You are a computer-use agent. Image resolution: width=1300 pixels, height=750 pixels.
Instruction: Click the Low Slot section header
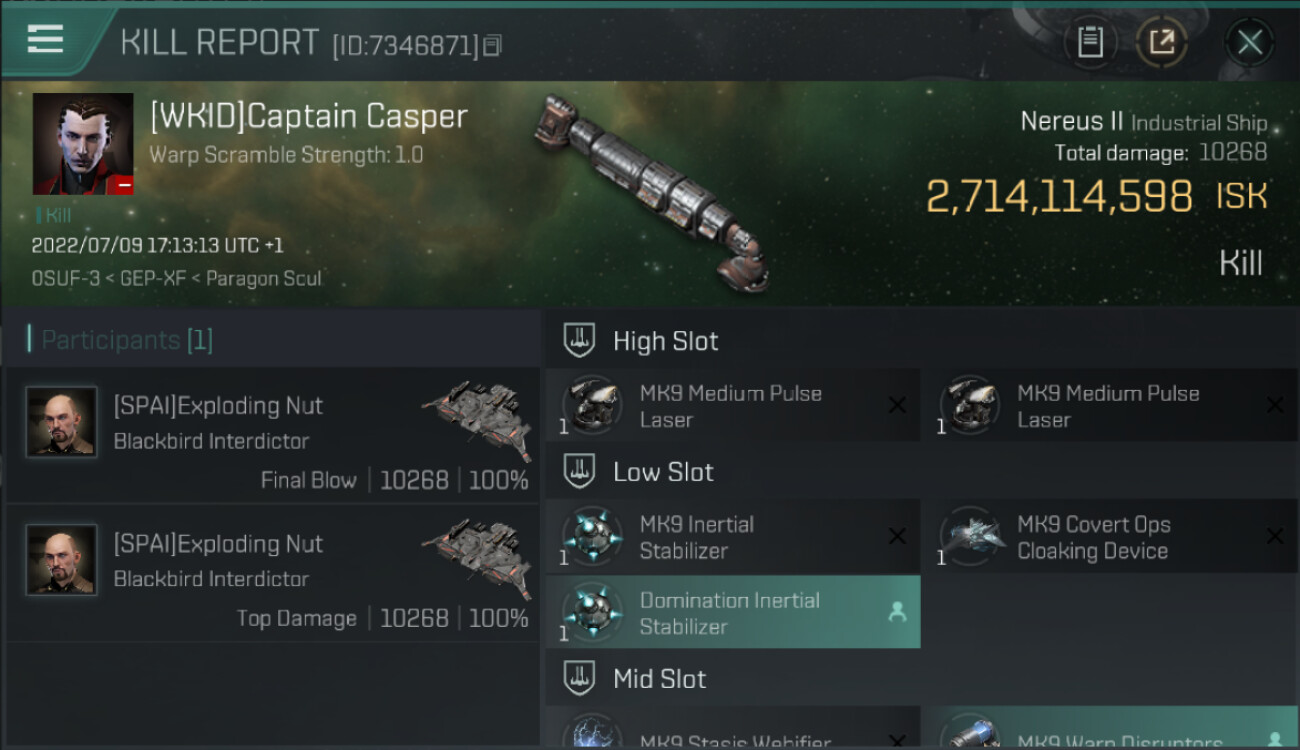click(x=663, y=472)
